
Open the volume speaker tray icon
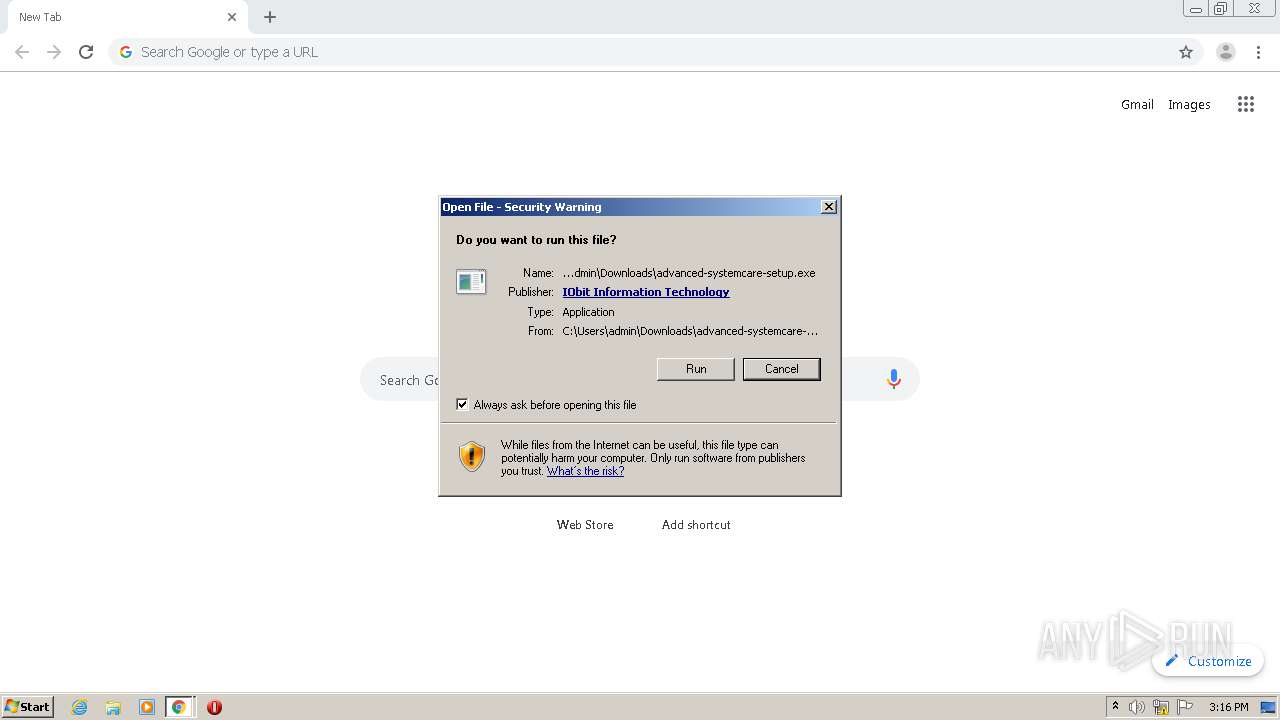click(1136, 707)
